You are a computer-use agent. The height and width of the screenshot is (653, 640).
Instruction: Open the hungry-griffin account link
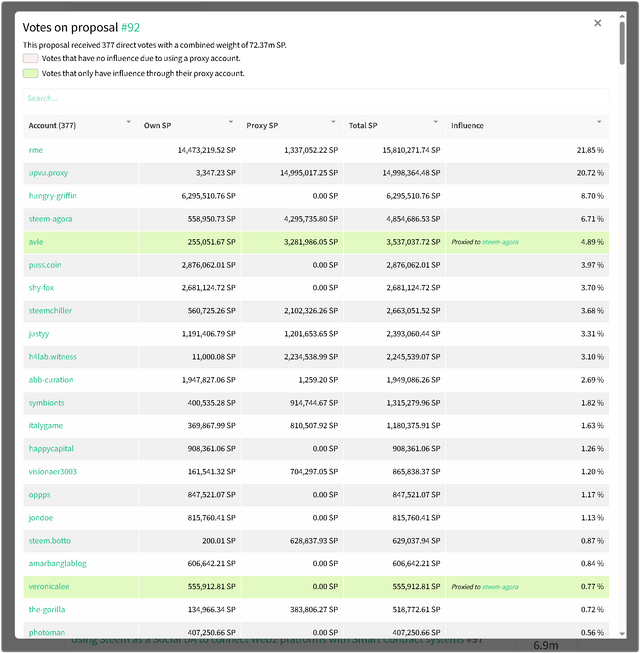(x=52, y=196)
